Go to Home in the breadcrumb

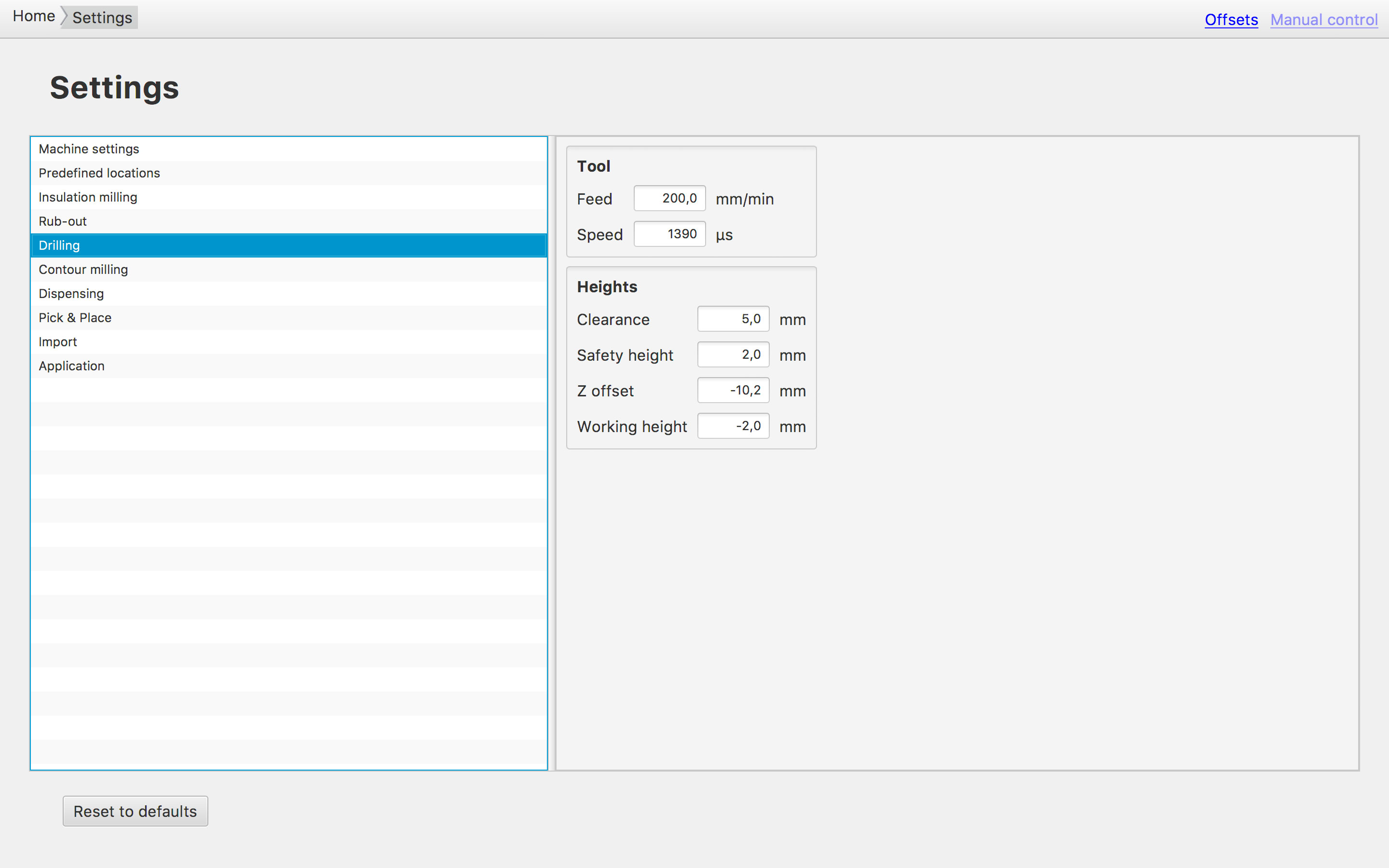coord(34,17)
